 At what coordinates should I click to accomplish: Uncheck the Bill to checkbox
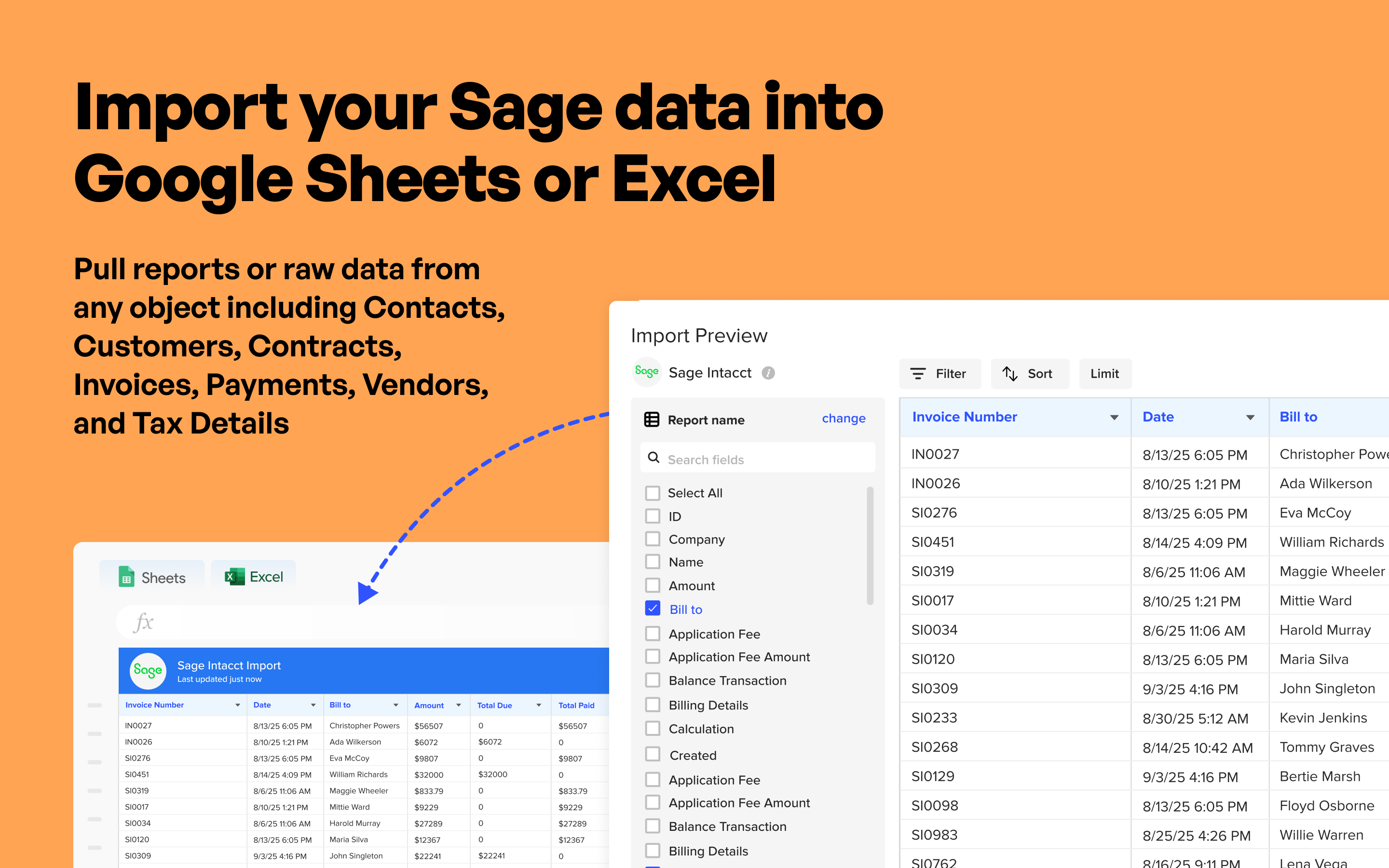pyautogui.click(x=653, y=609)
